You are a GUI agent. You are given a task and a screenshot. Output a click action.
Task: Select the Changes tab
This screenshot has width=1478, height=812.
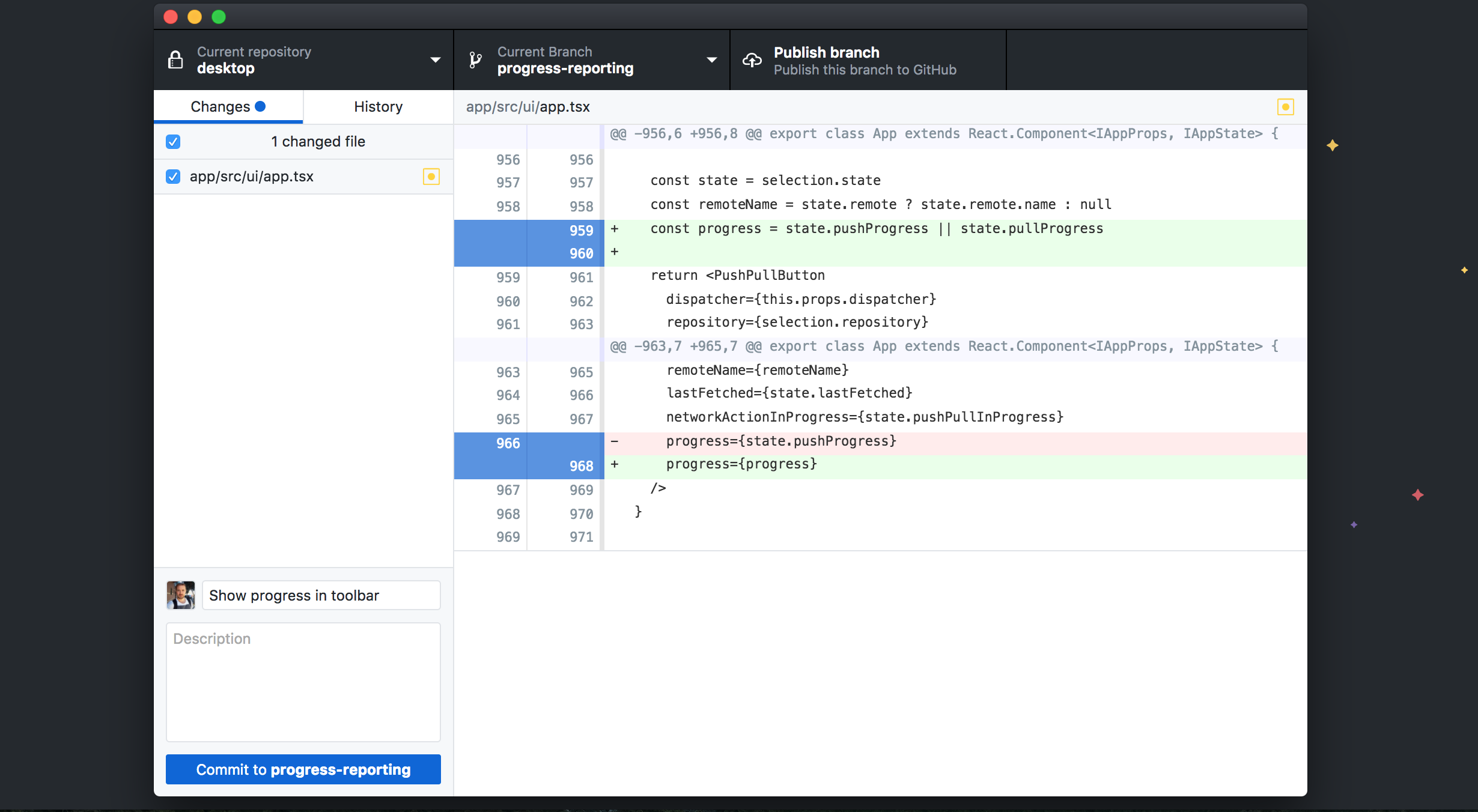tap(220, 106)
